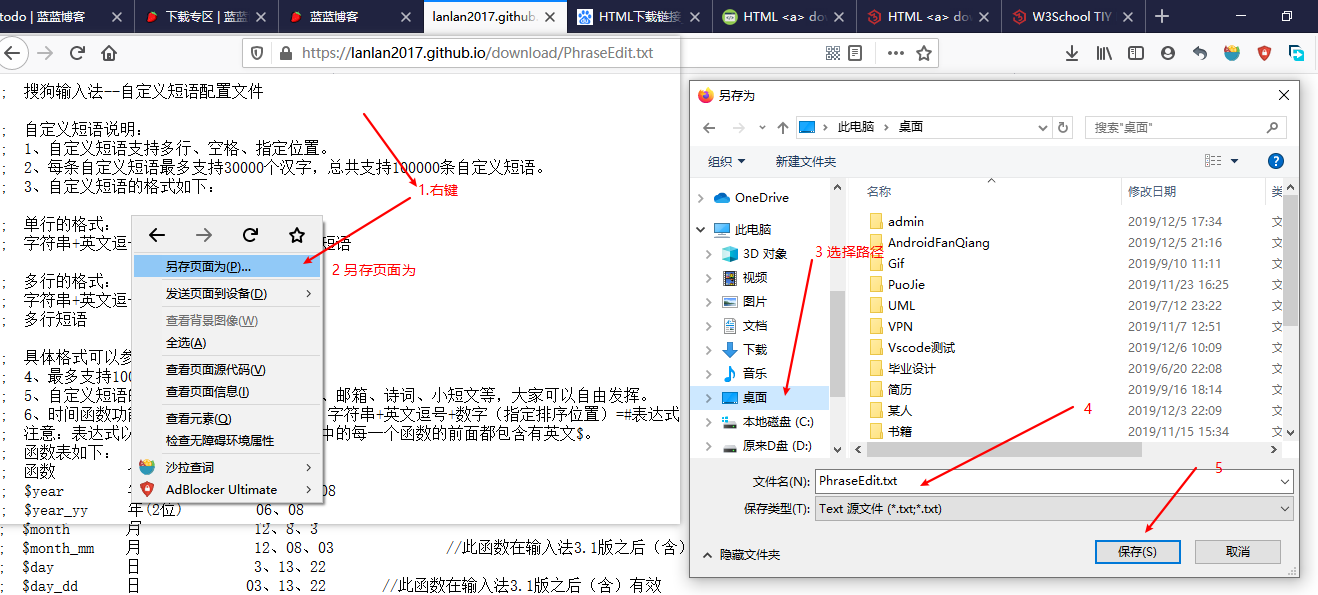Screen dimensions: 1318x595
Task: Collapse the 此电脑 tree node
Action: tap(700, 229)
